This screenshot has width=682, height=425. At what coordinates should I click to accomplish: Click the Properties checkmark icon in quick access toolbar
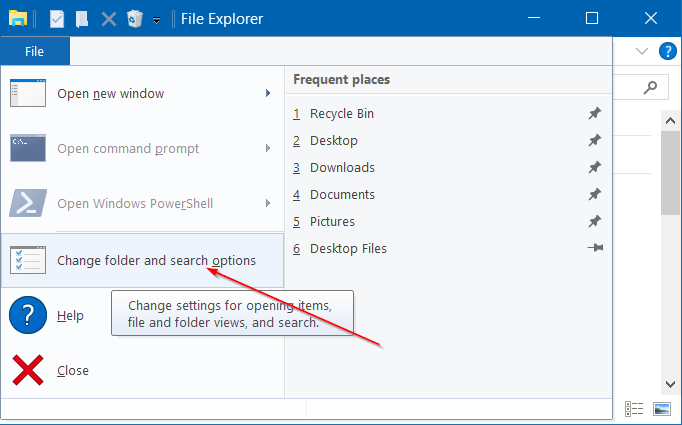(x=57, y=19)
